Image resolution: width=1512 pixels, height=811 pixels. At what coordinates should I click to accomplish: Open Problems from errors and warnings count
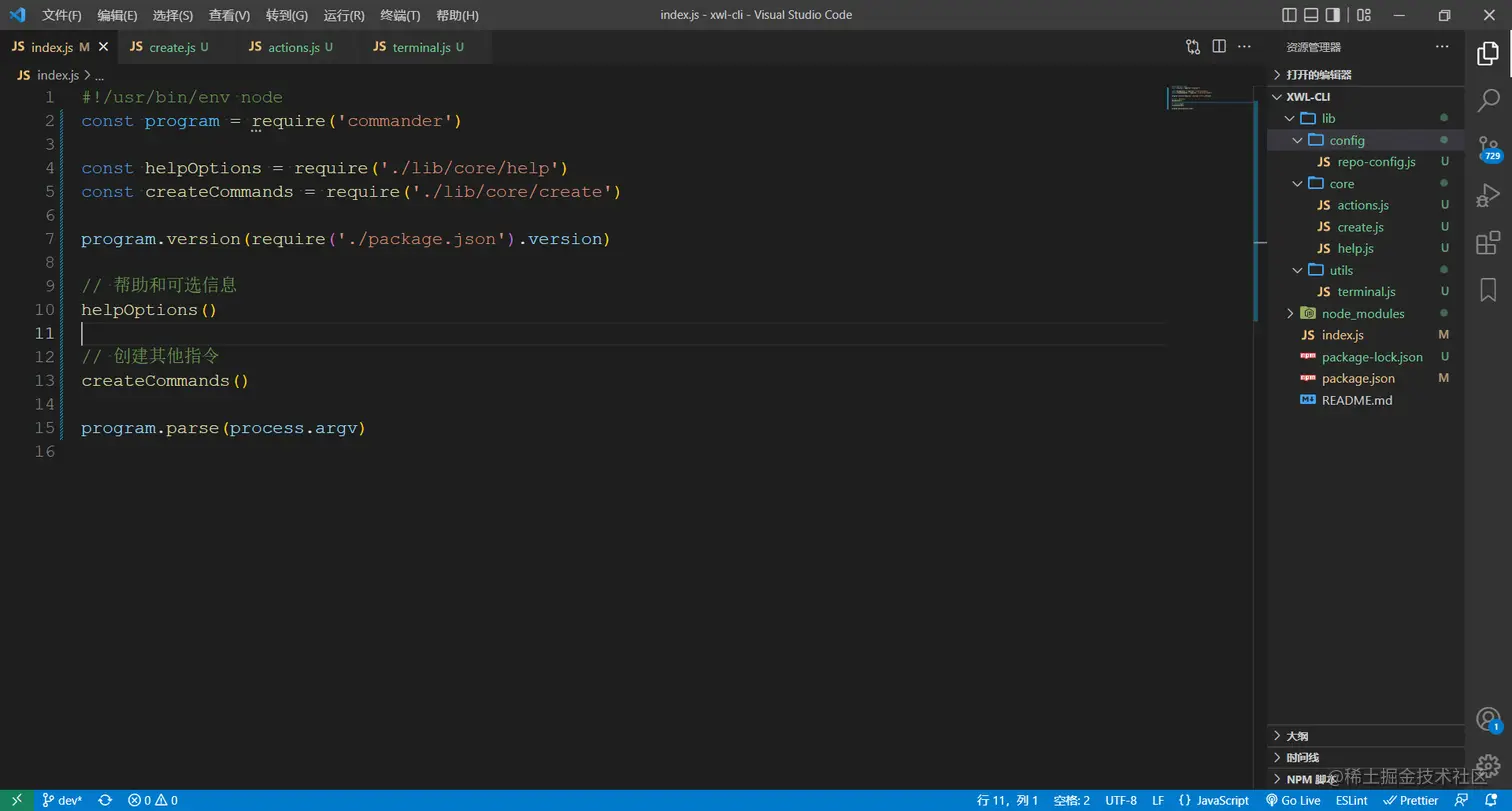click(x=153, y=800)
